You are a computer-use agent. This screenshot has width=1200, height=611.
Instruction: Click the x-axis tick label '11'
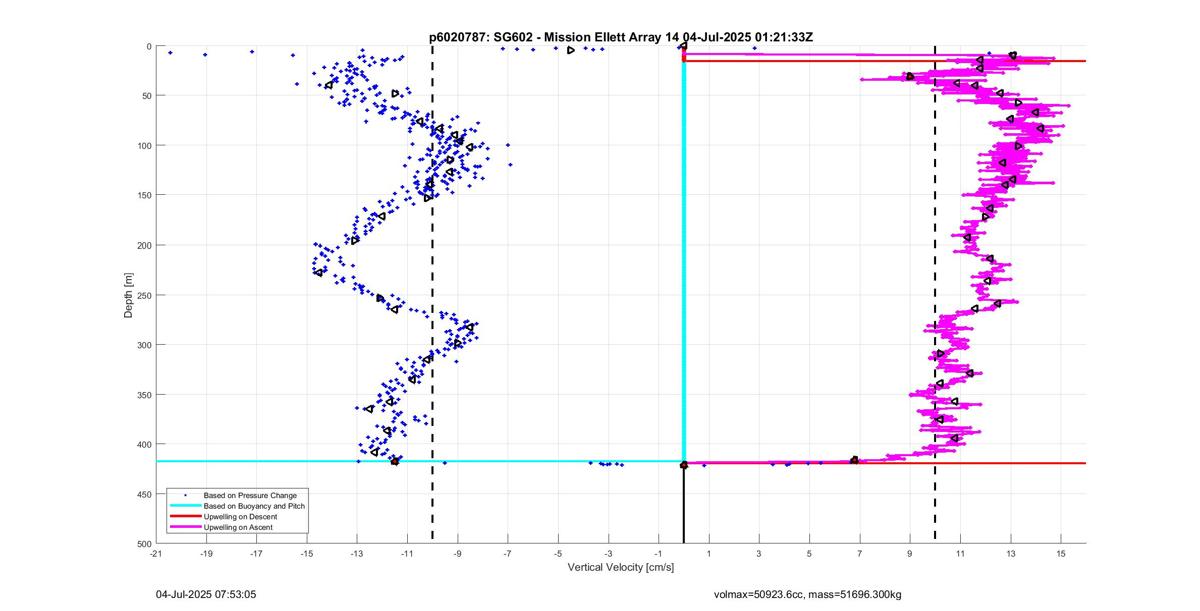(960, 553)
